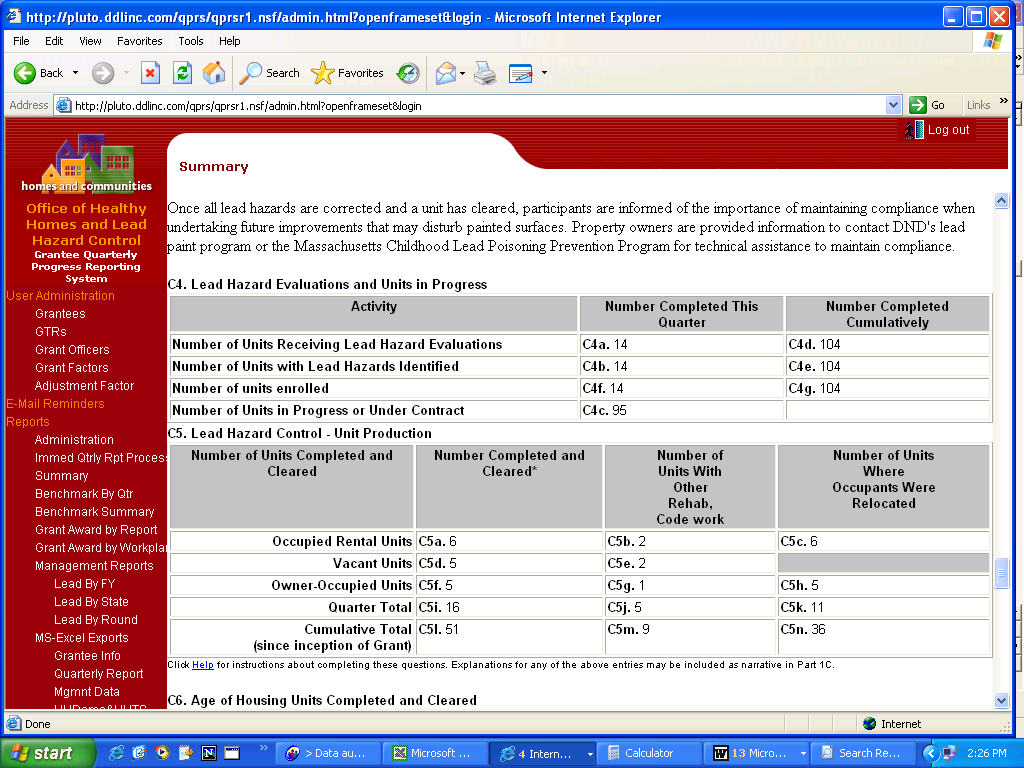
Task: Stop page loading with red X icon
Action: coord(150,73)
